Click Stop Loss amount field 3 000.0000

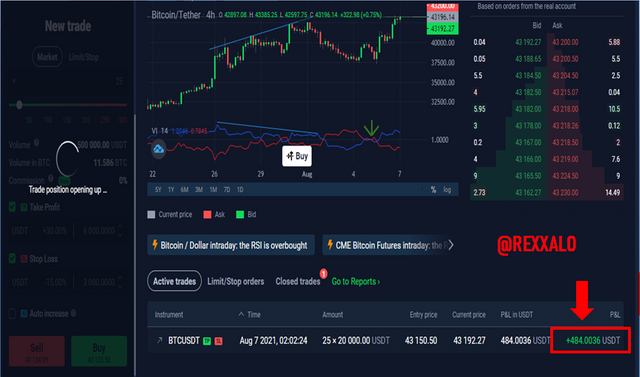click(99, 282)
